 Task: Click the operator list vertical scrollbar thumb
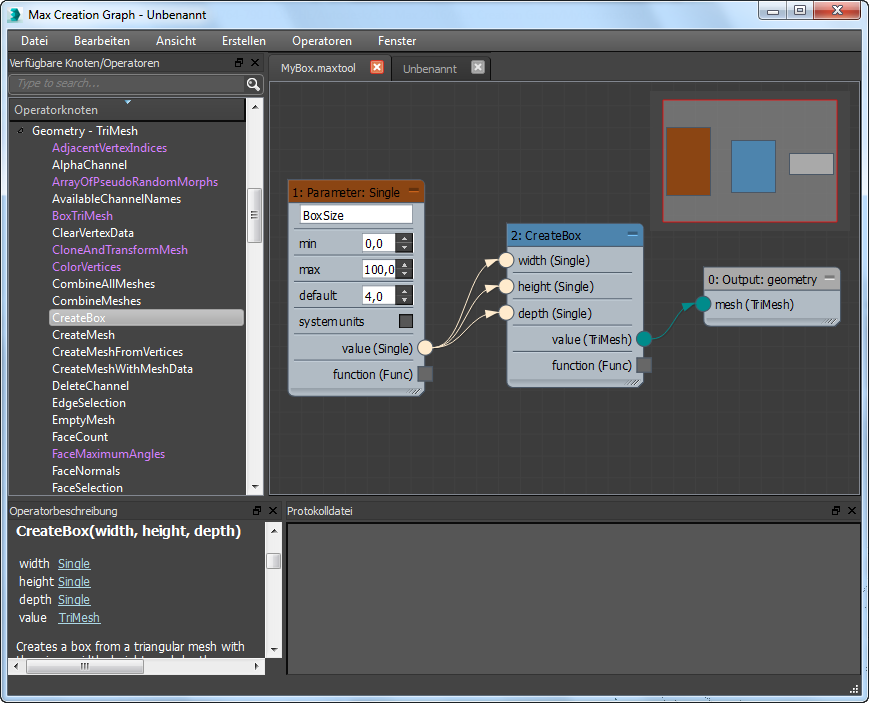pos(254,215)
